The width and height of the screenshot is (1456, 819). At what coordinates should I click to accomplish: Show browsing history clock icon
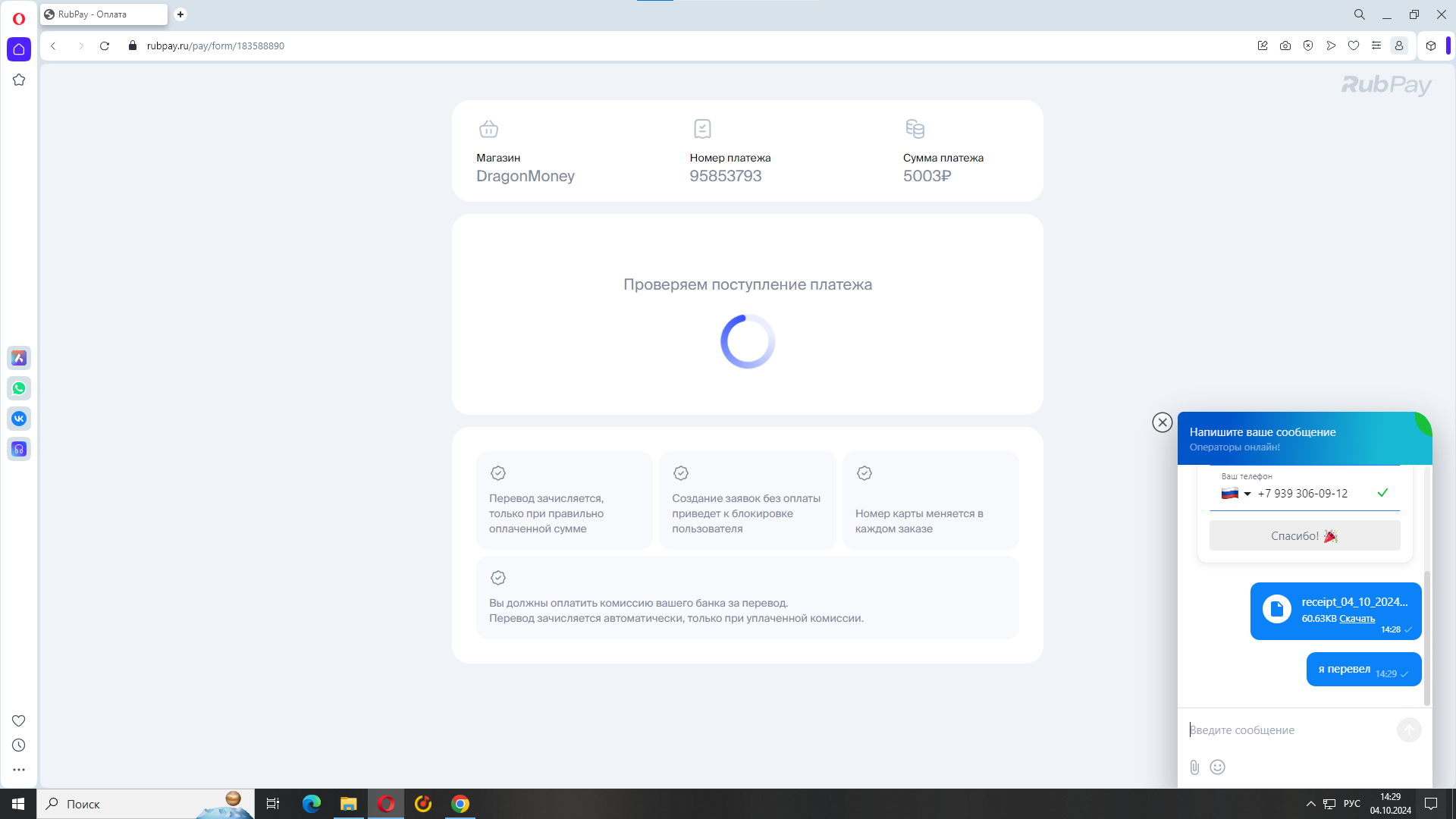(x=19, y=745)
